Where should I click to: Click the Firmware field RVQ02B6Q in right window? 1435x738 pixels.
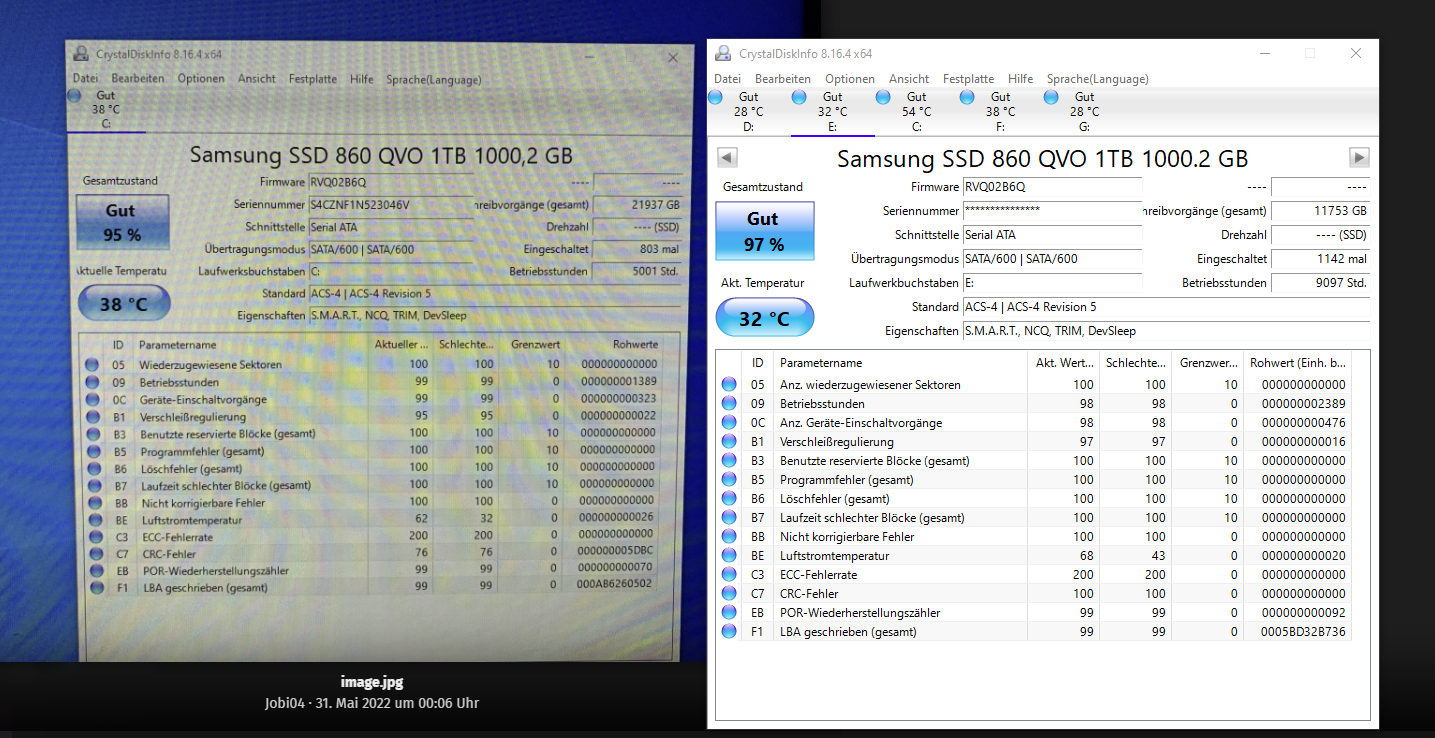[1051, 187]
